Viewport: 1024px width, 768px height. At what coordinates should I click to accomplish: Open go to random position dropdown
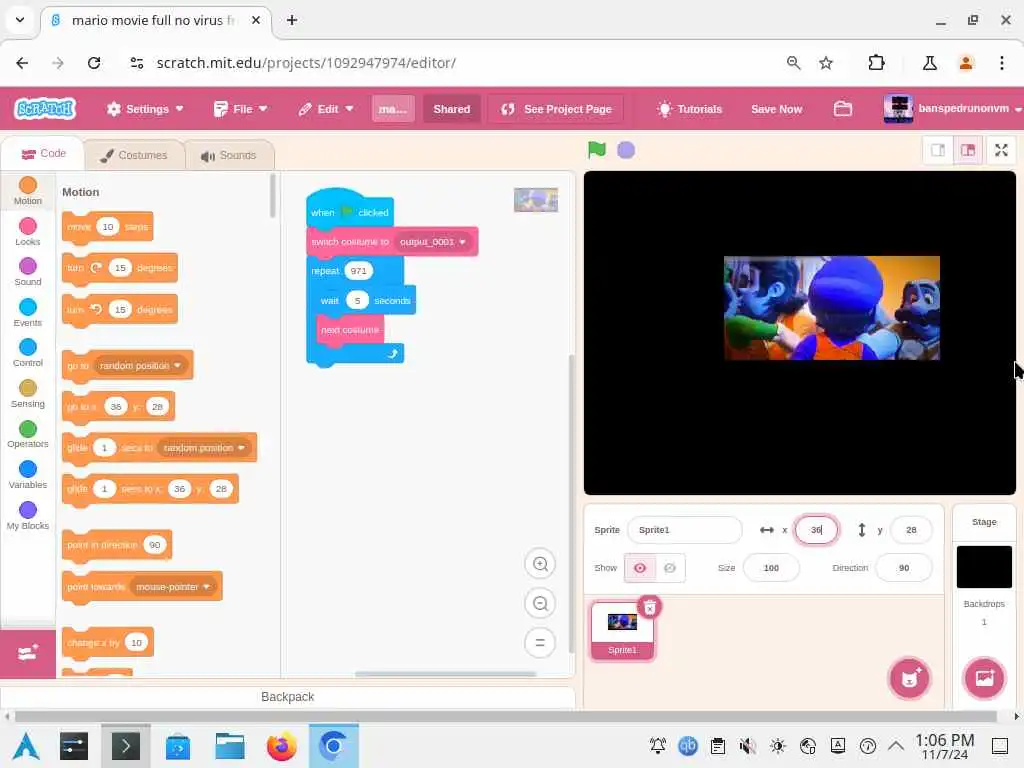pyautogui.click(x=140, y=366)
